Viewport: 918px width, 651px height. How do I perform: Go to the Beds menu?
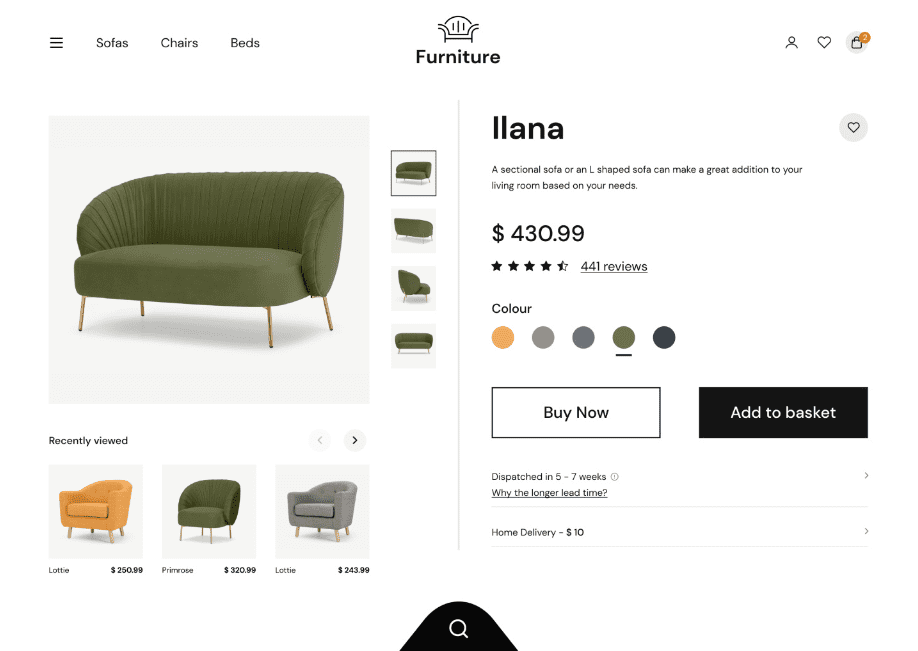click(x=245, y=43)
